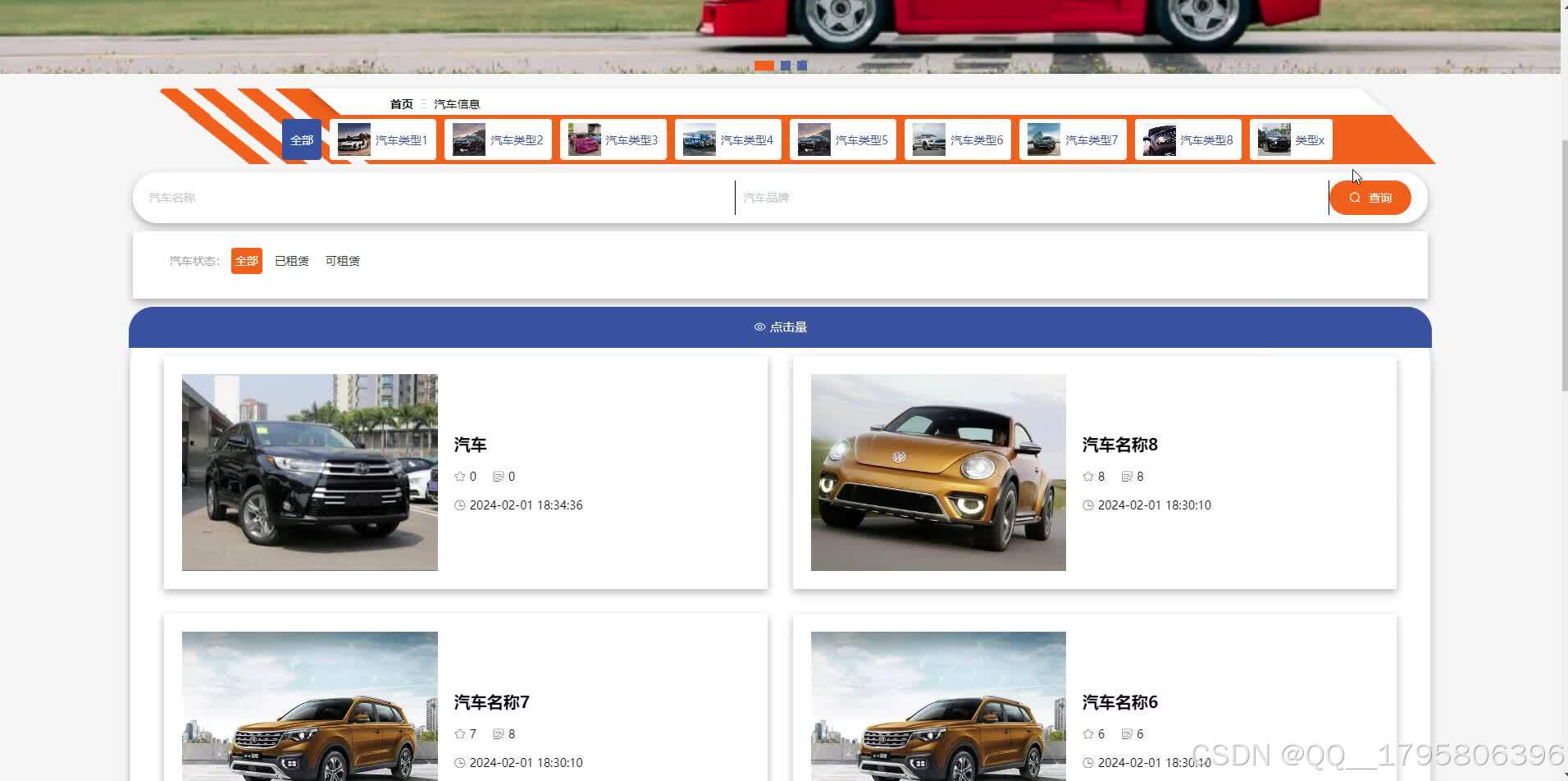The height and width of the screenshot is (781, 1568).
Task: Open the orange Beetle car image
Action: (x=938, y=473)
